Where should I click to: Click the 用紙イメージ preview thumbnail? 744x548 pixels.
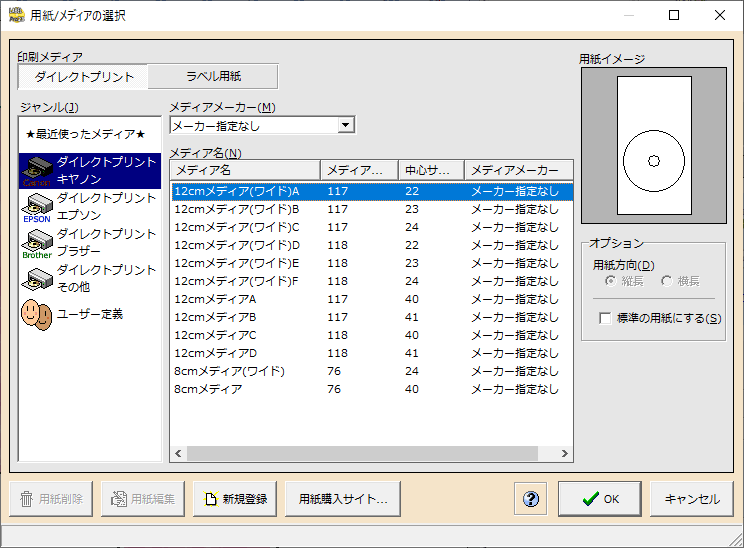click(654, 145)
